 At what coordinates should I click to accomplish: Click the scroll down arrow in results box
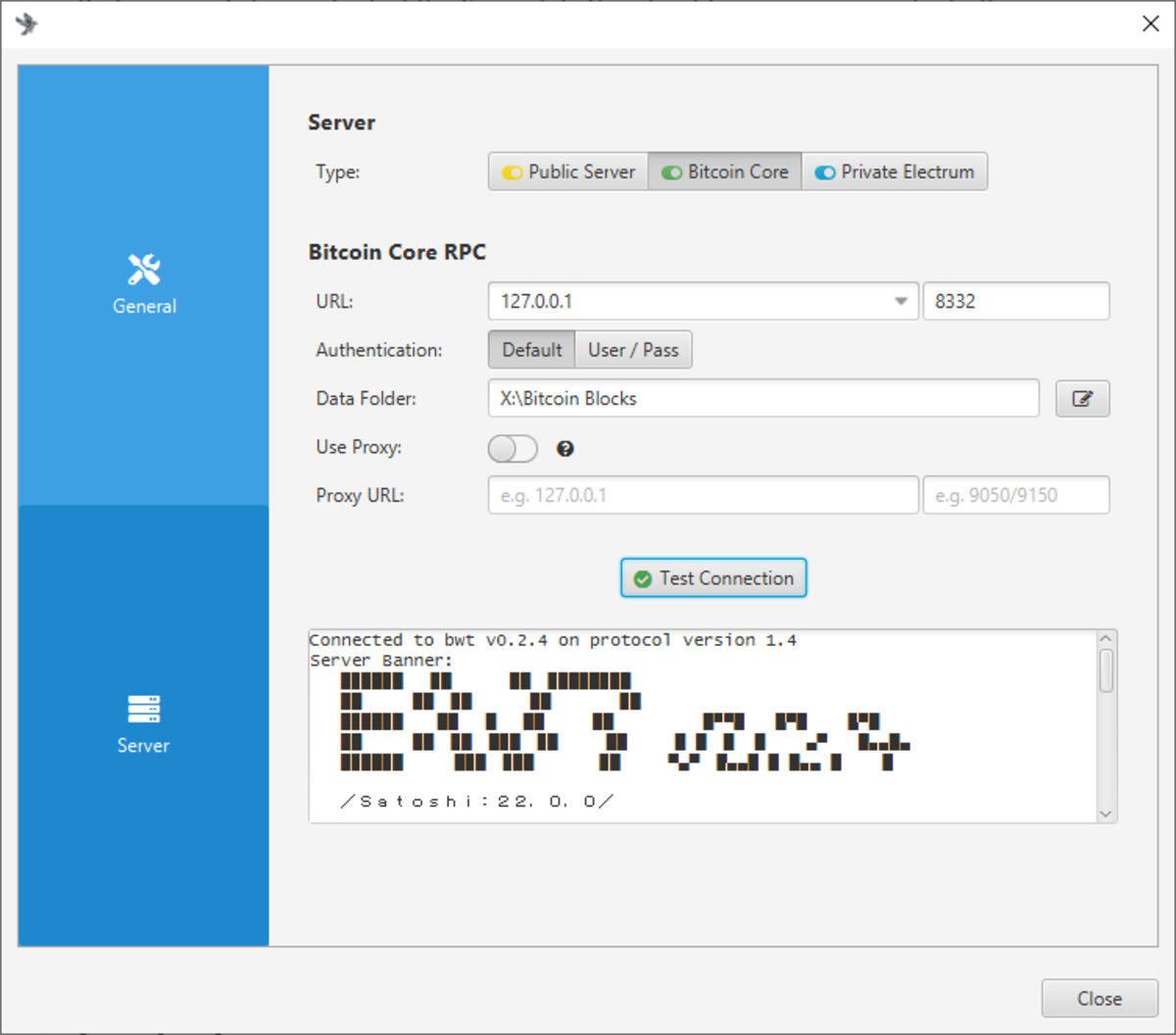[1106, 813]
